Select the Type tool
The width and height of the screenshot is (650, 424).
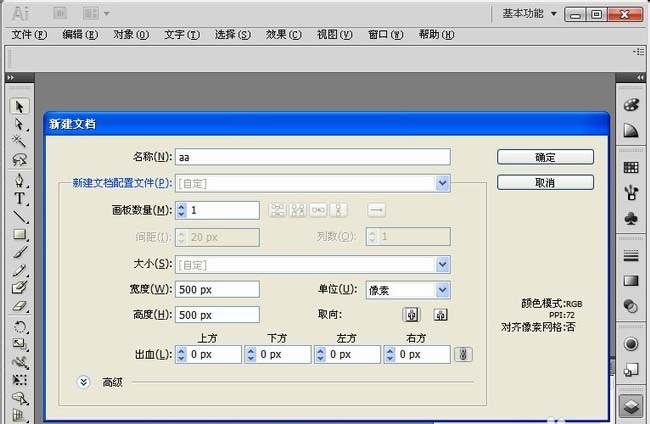(x=19, y=198)
